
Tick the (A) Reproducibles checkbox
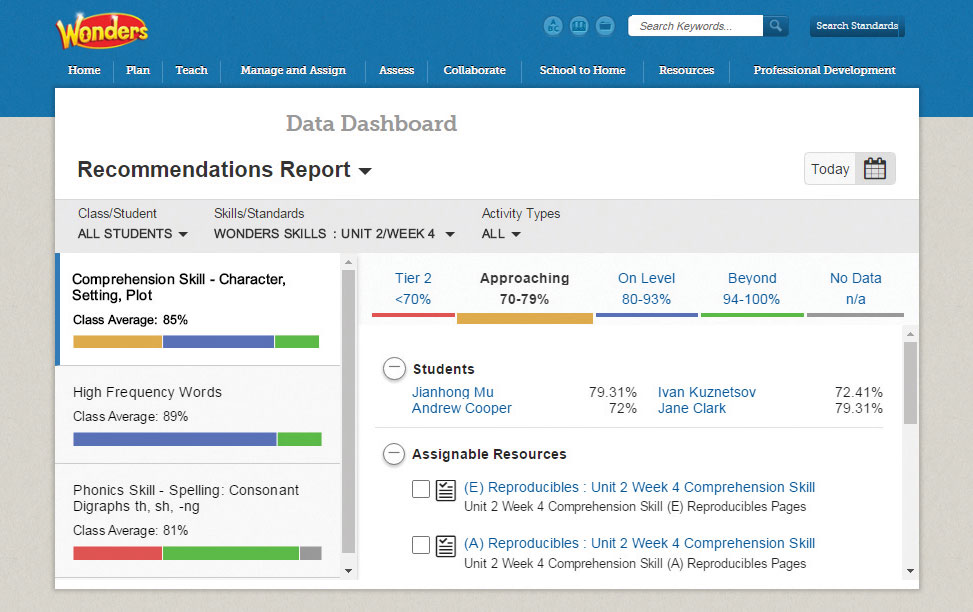click(421, 545)
